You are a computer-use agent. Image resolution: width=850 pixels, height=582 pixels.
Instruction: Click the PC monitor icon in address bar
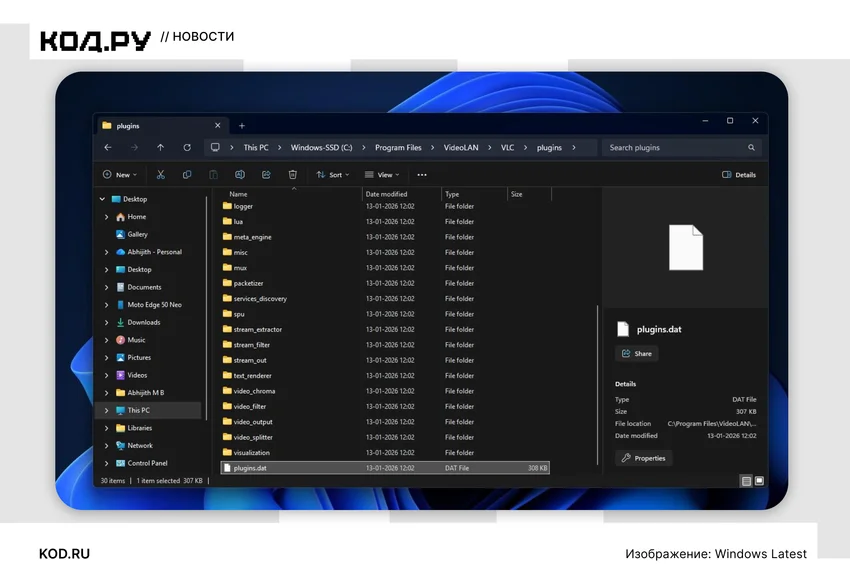pos(215,147)
